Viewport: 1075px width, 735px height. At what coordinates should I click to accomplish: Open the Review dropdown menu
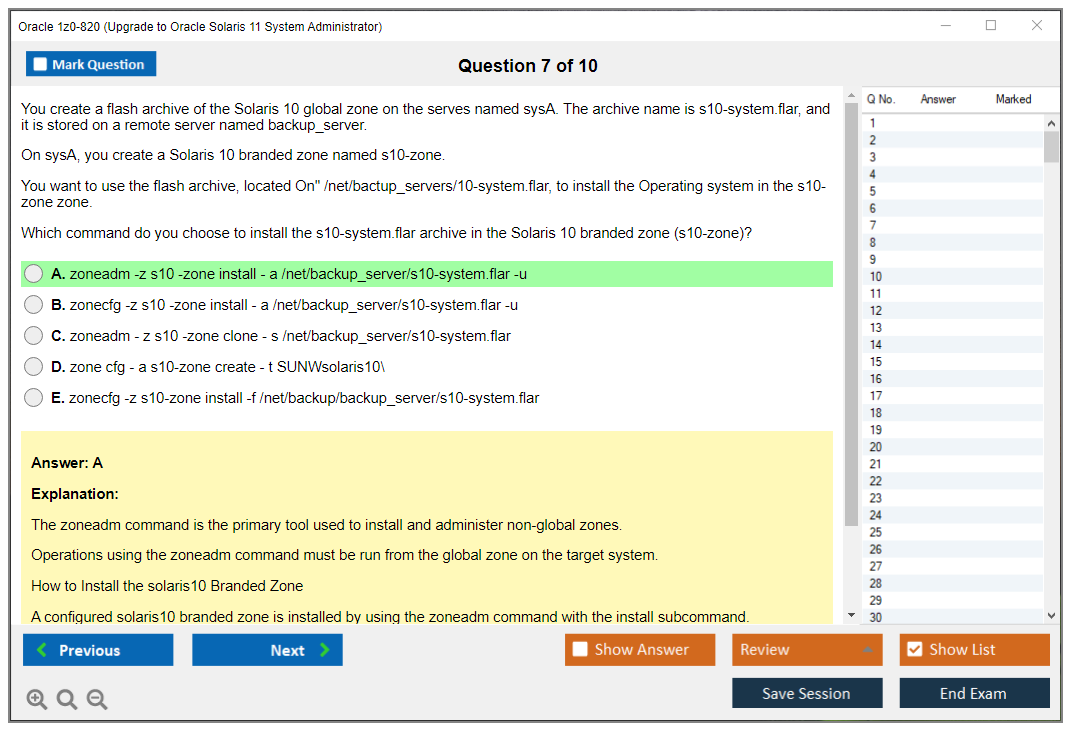[x=807, y=650]
